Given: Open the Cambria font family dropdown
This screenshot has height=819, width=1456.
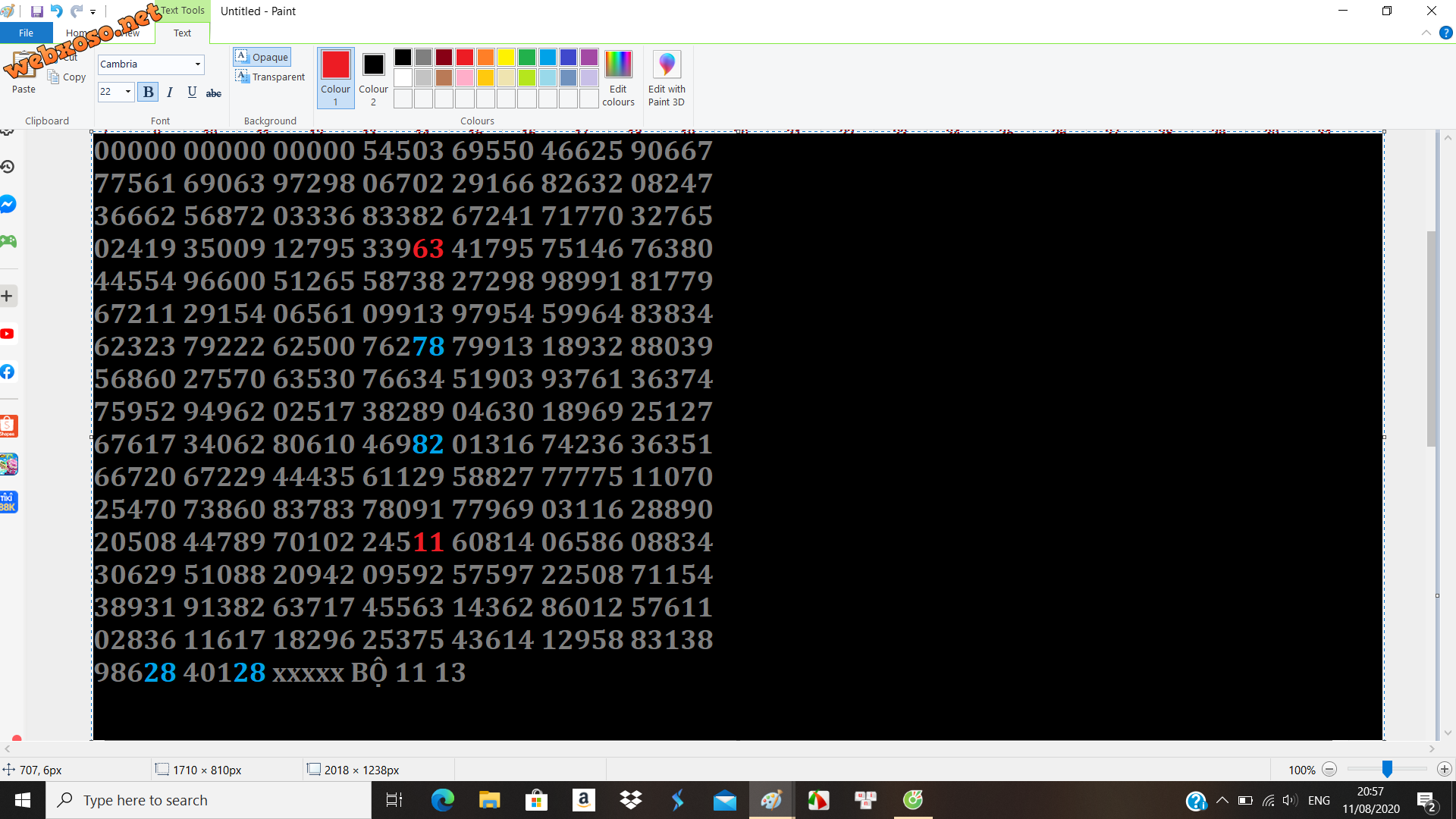Looking at the screenshot, I should (x=198, y=64).
